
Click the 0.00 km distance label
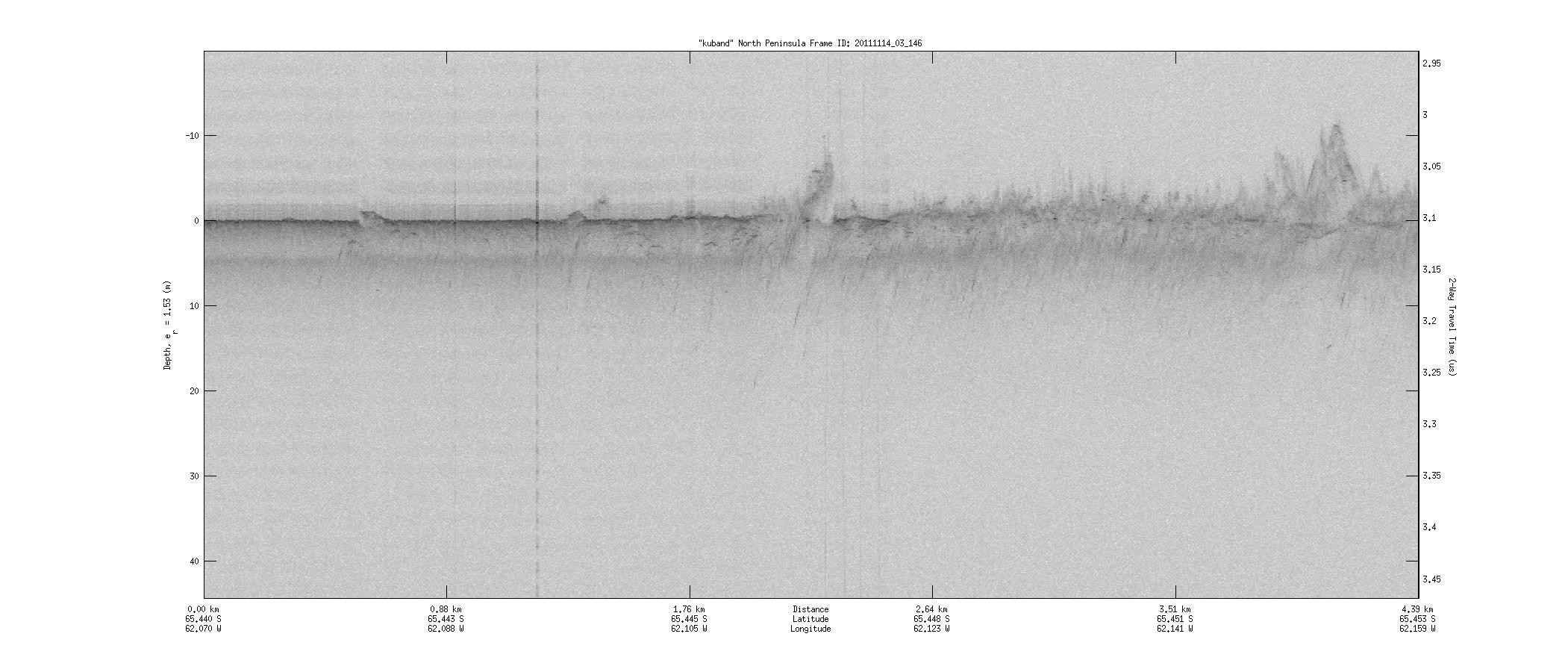(x=204, y=609)
